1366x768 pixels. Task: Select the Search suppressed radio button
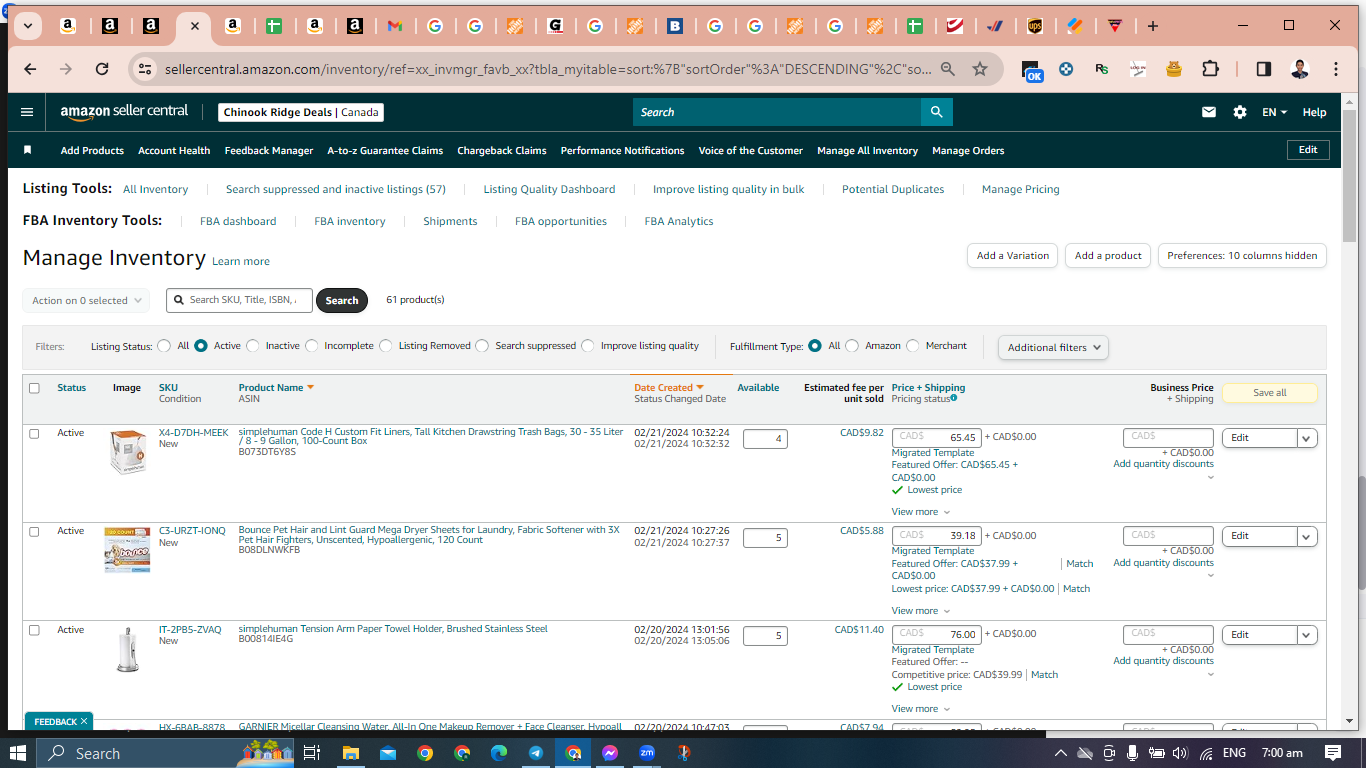482,346
